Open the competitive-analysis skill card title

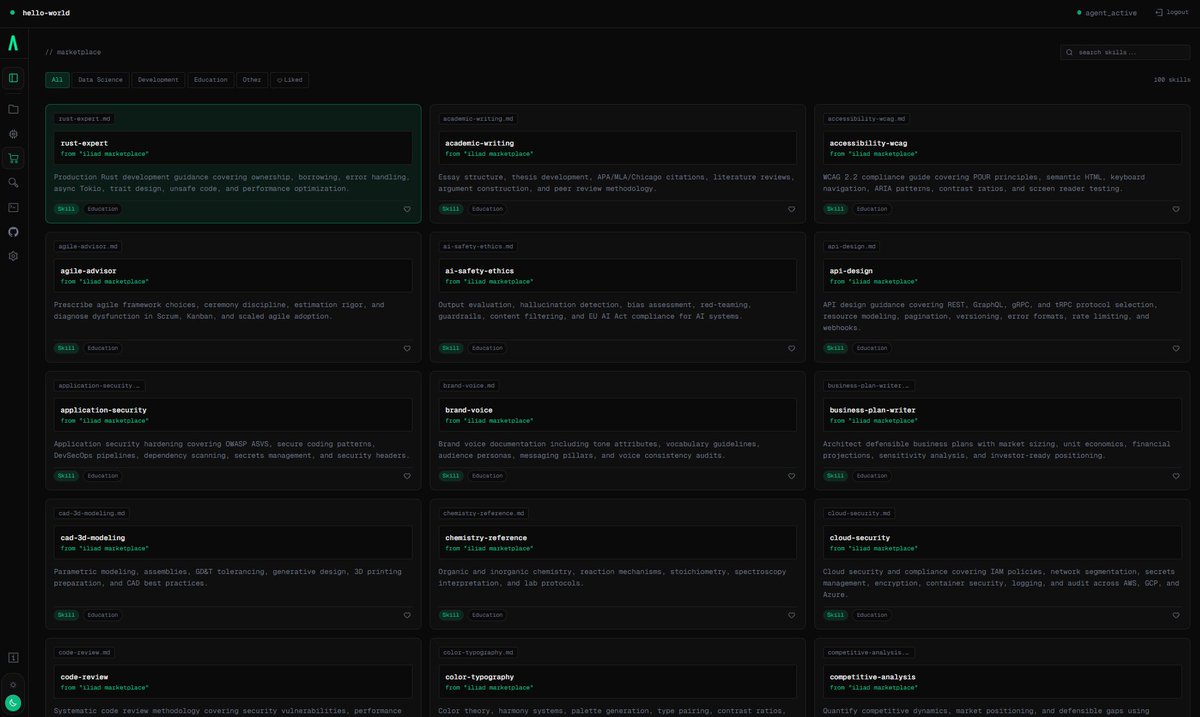tap(873, 676)
